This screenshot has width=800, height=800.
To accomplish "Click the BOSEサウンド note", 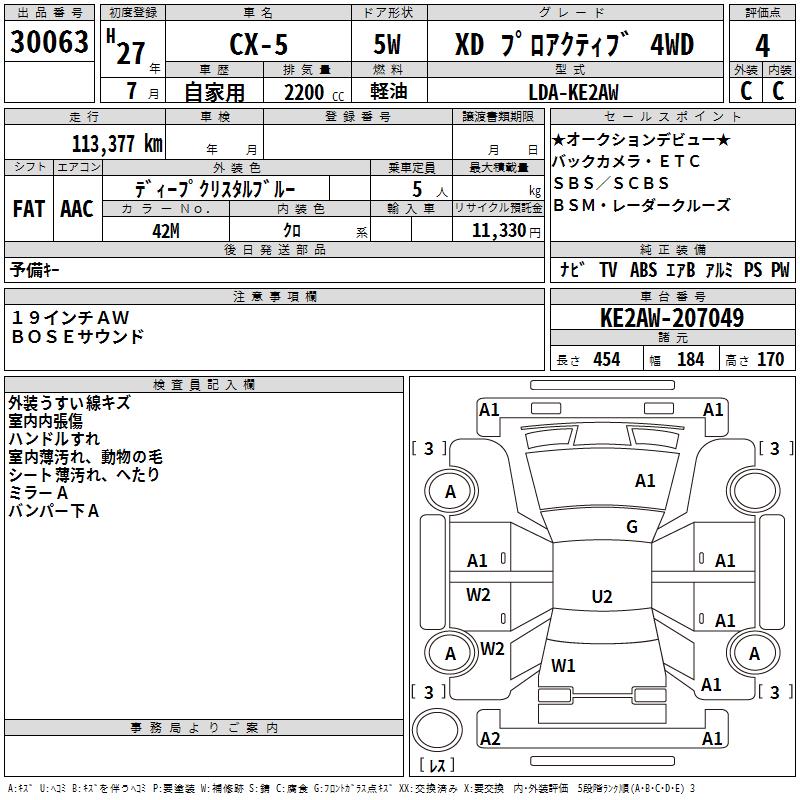I will click(x=78, y=336).
